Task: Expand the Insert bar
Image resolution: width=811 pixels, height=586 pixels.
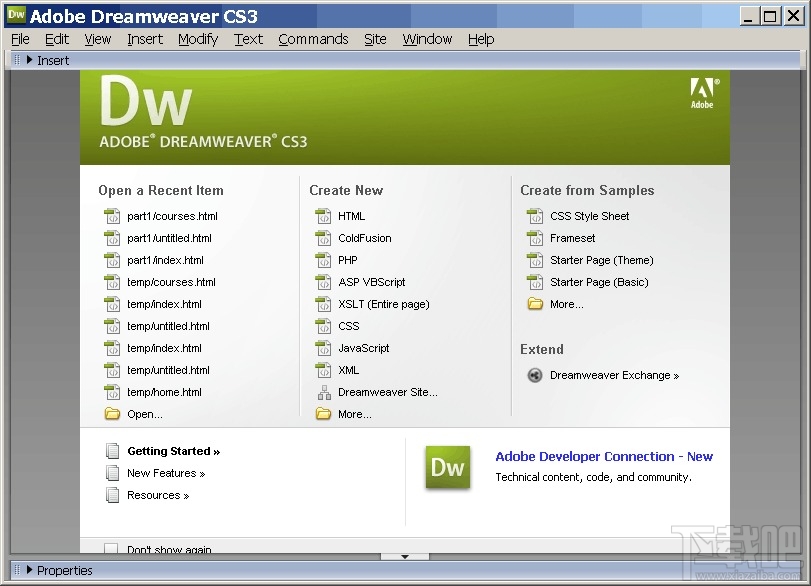Action: click(x=31, y=60)
